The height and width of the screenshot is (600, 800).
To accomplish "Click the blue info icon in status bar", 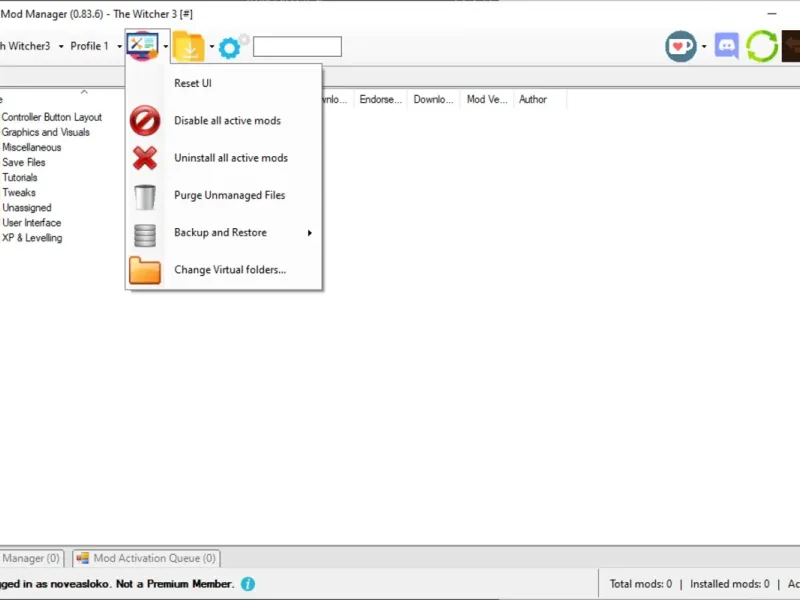I will click(x=248, y=584).
